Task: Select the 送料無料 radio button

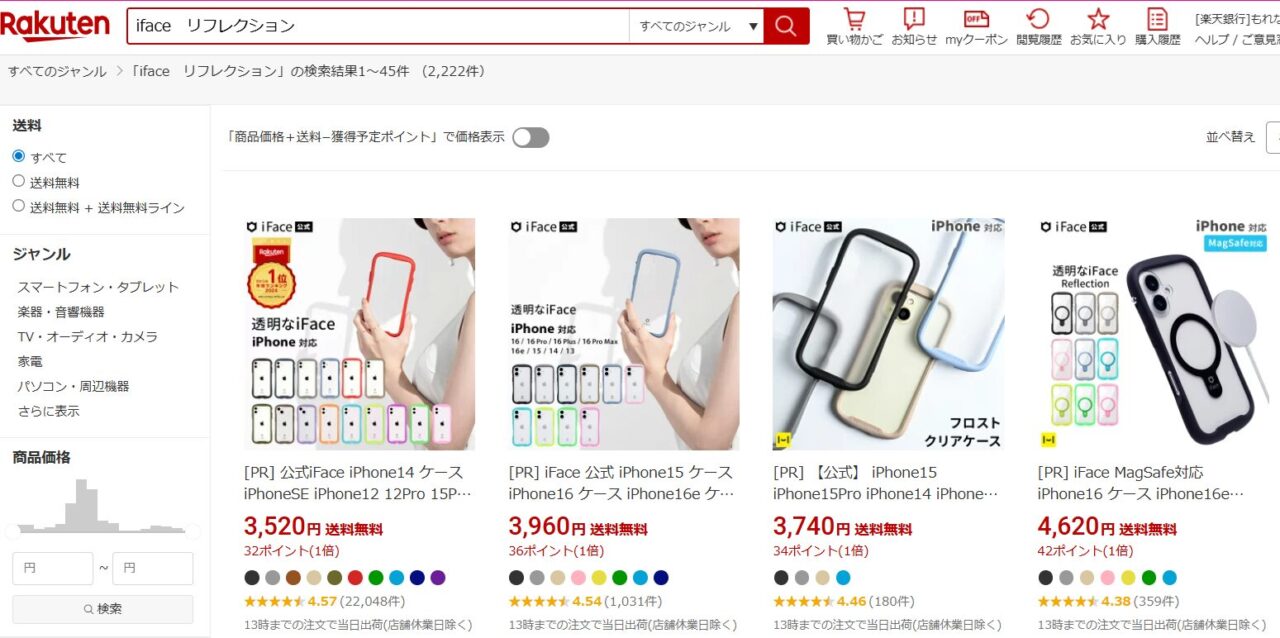Action: [18, 181]
